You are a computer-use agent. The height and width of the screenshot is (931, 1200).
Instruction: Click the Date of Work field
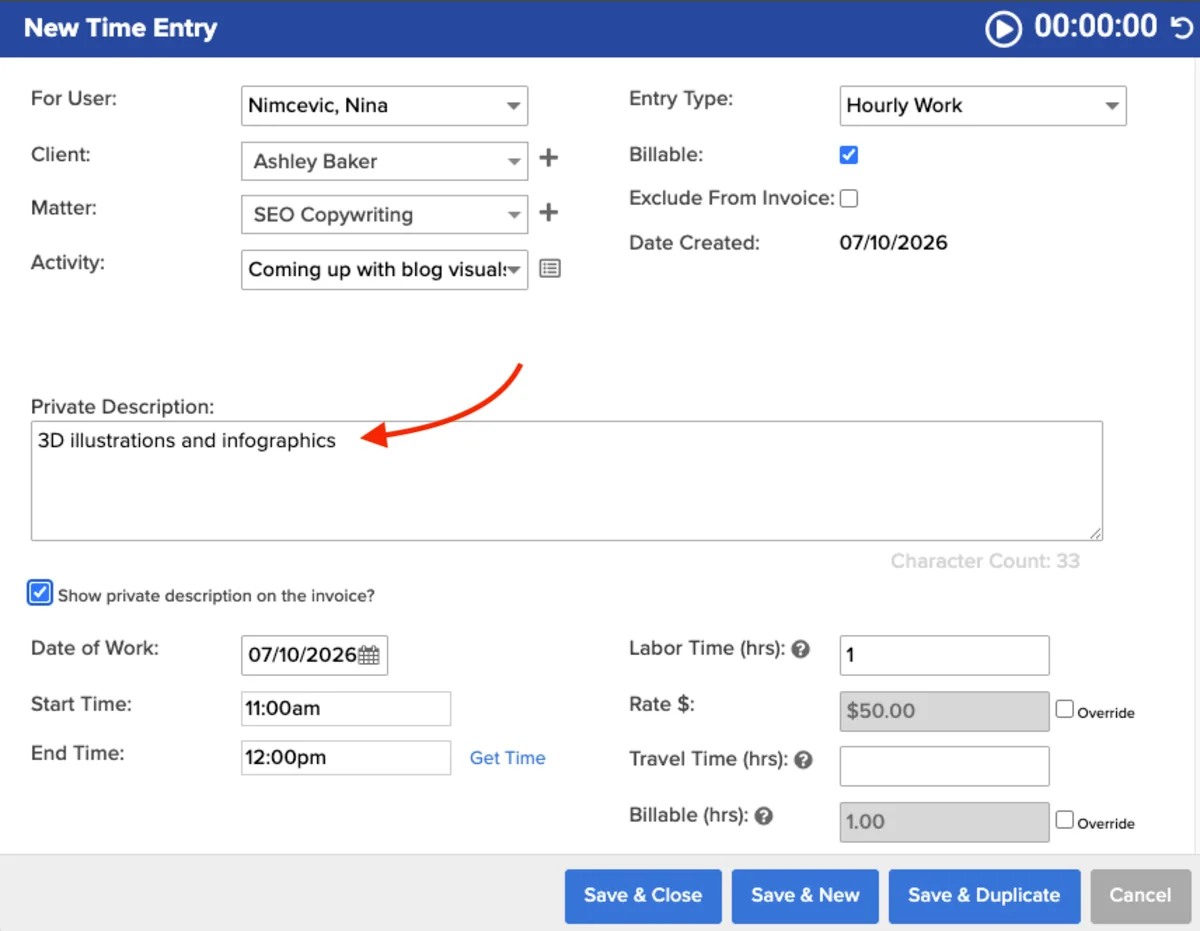tap(314, 655)
